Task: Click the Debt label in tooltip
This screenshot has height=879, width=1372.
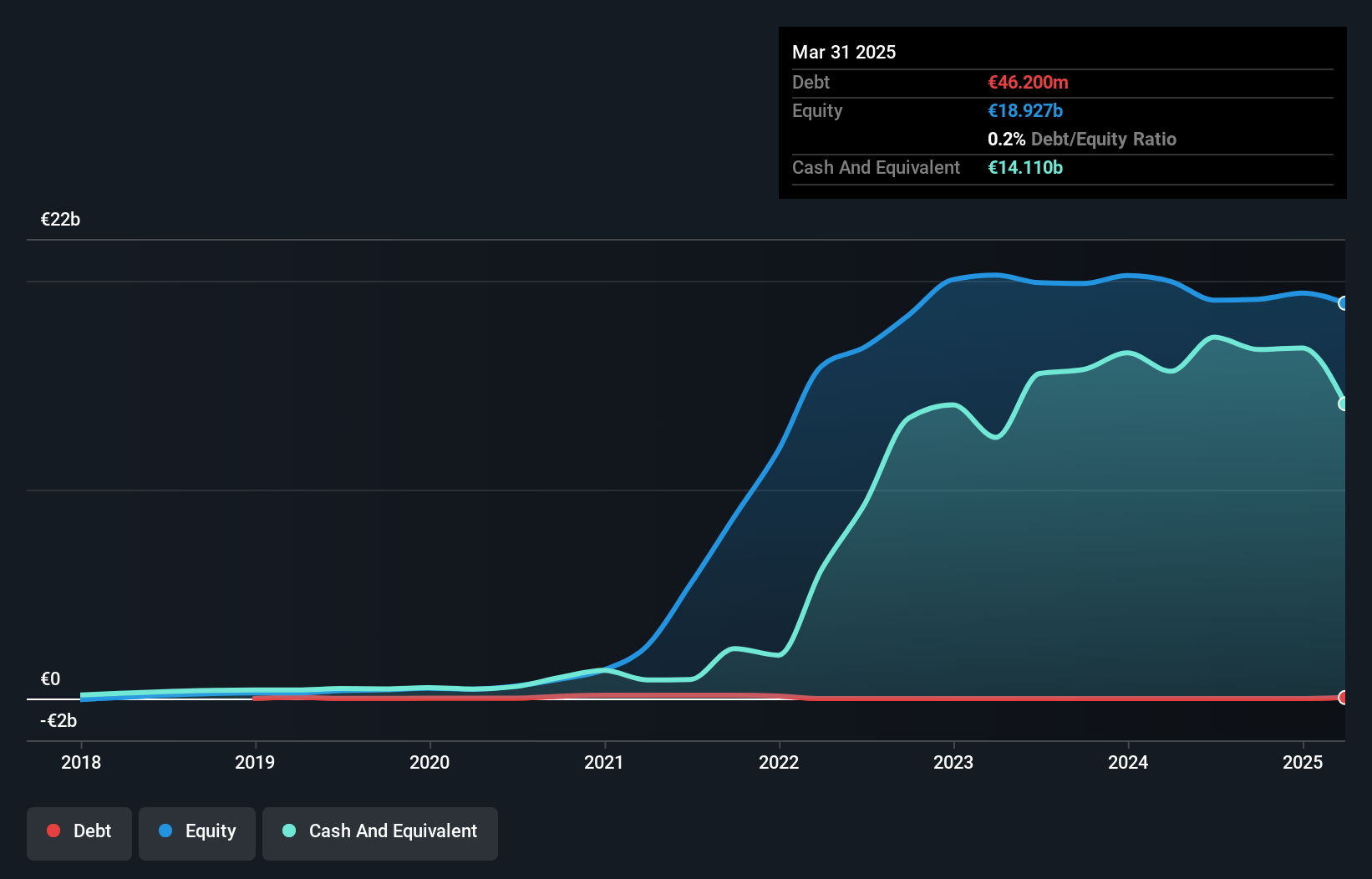Action: 811,83
